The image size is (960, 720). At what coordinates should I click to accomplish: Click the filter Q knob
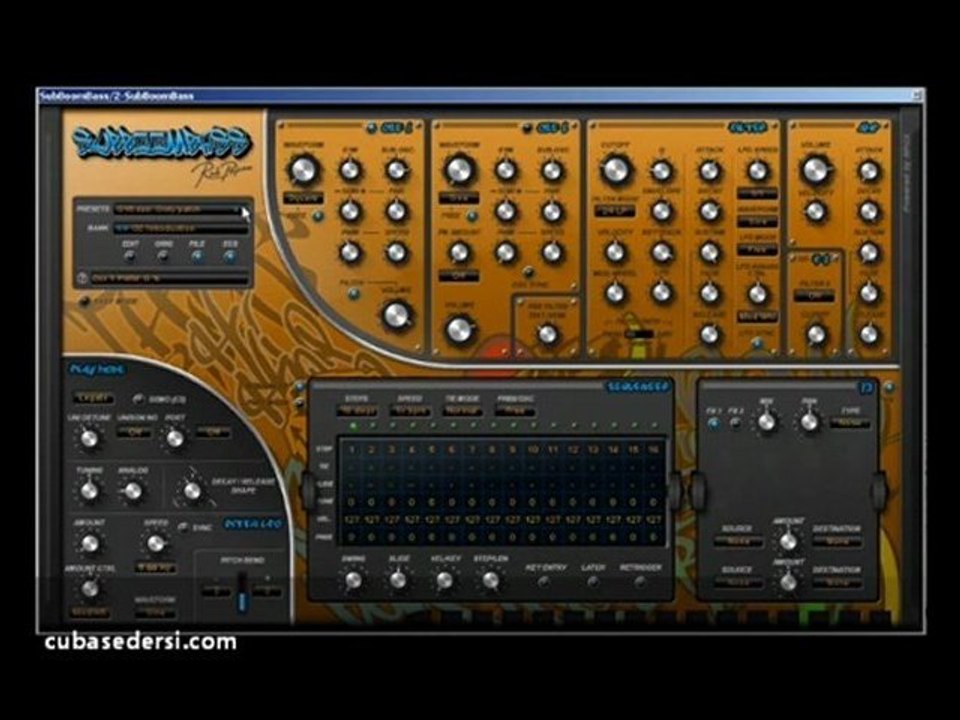661,171
